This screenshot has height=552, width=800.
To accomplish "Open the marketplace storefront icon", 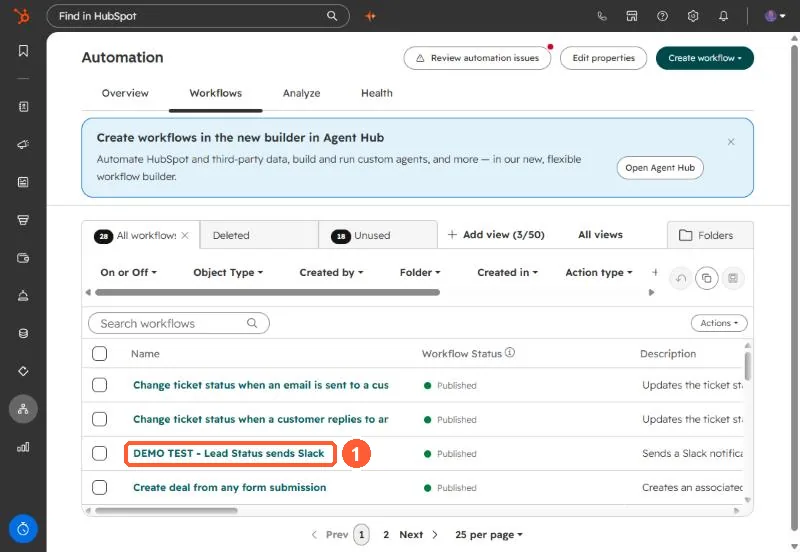I will click(x=632, y=16).
